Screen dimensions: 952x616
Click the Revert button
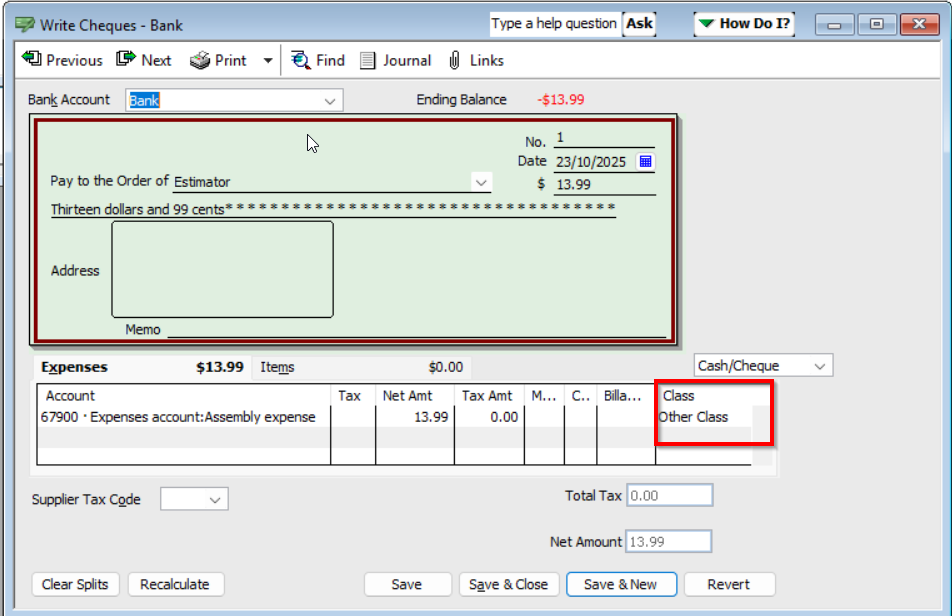729,584
